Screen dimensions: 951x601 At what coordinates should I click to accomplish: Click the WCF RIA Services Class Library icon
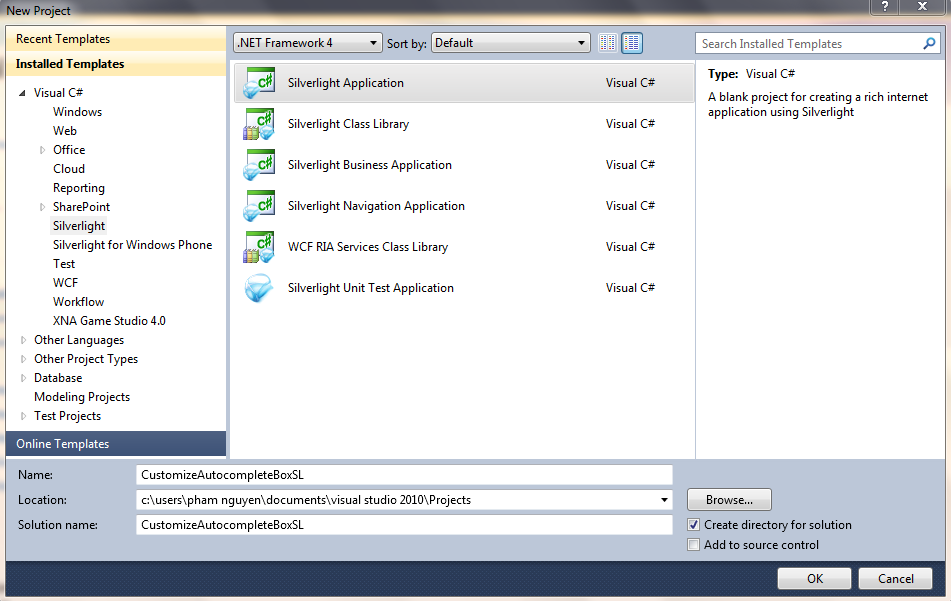point(259,247)
